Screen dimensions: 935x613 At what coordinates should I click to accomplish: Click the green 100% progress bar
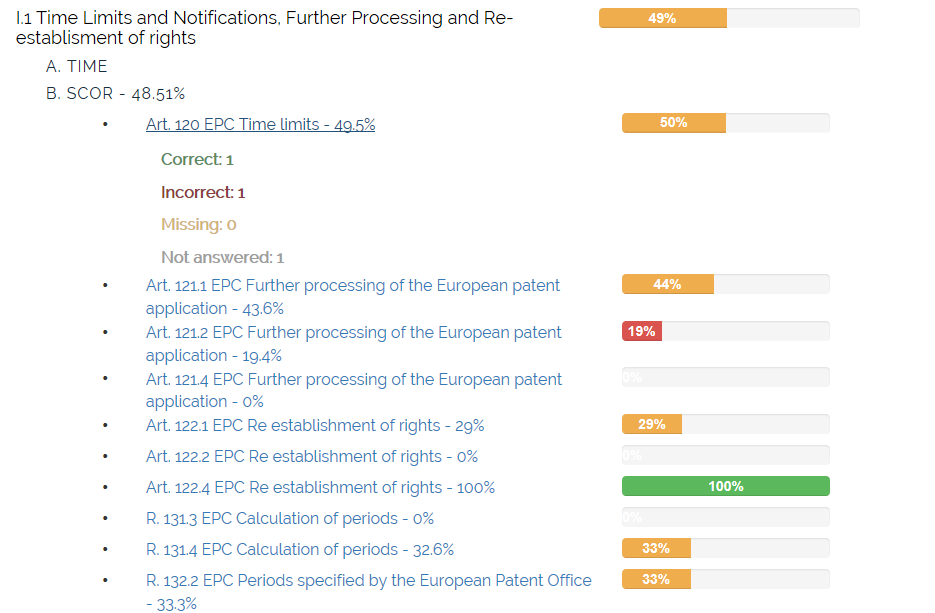point(725,487)
